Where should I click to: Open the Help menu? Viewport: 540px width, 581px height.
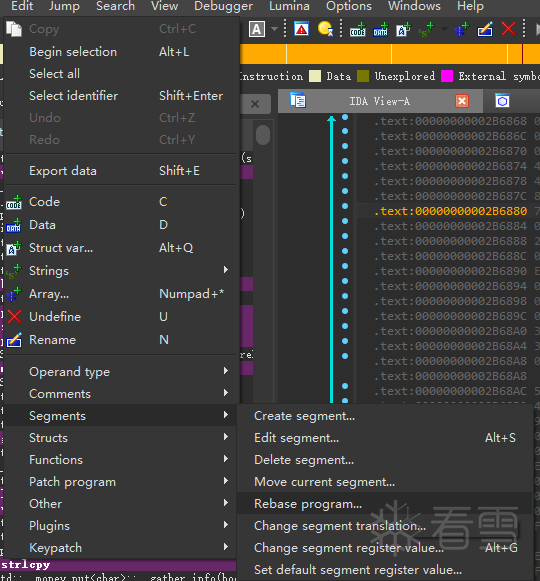tap(470, 6)
